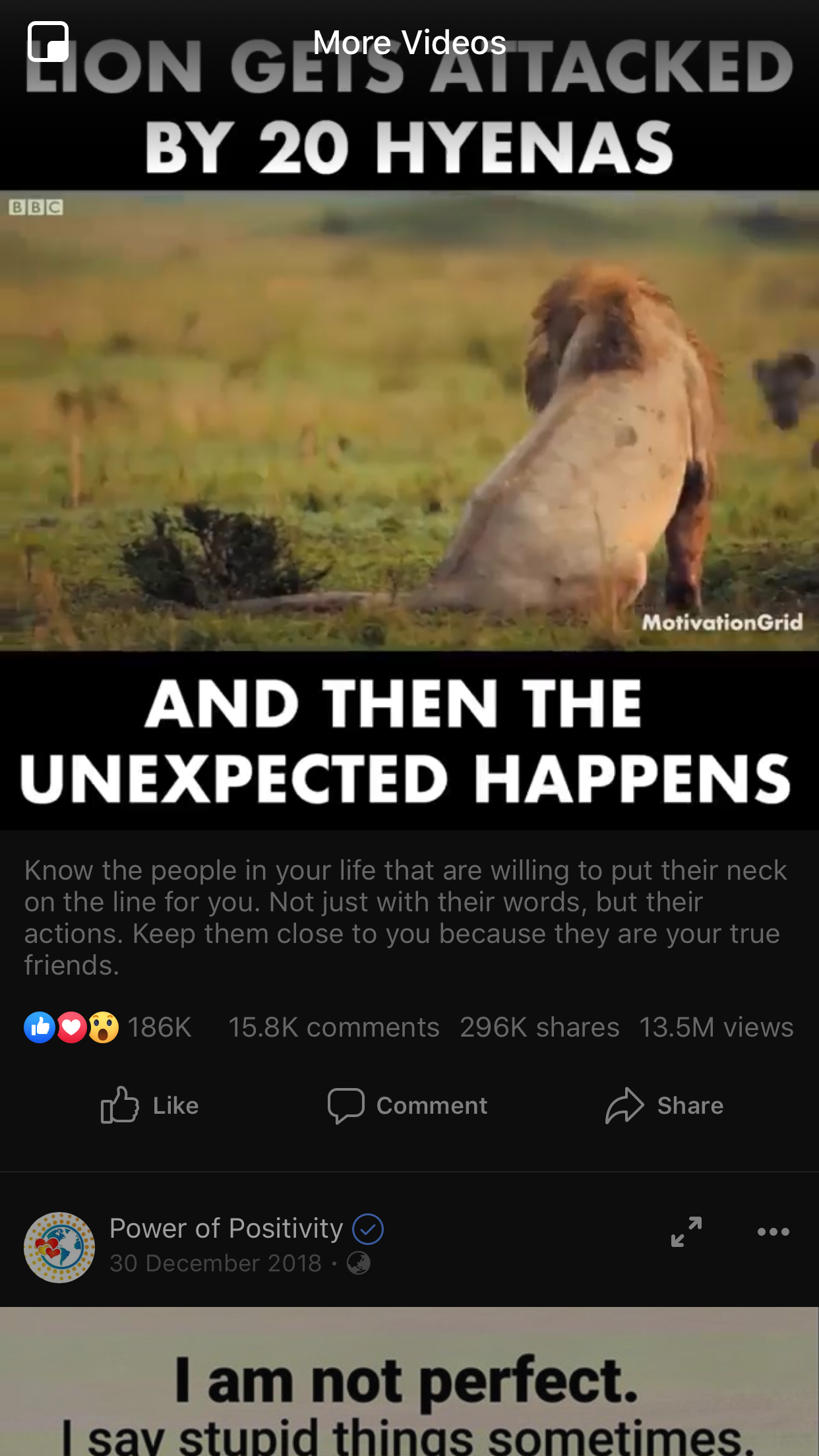
Task: View the 15.8K comments
Action: pyautogui.click(x=334, y=1027)
